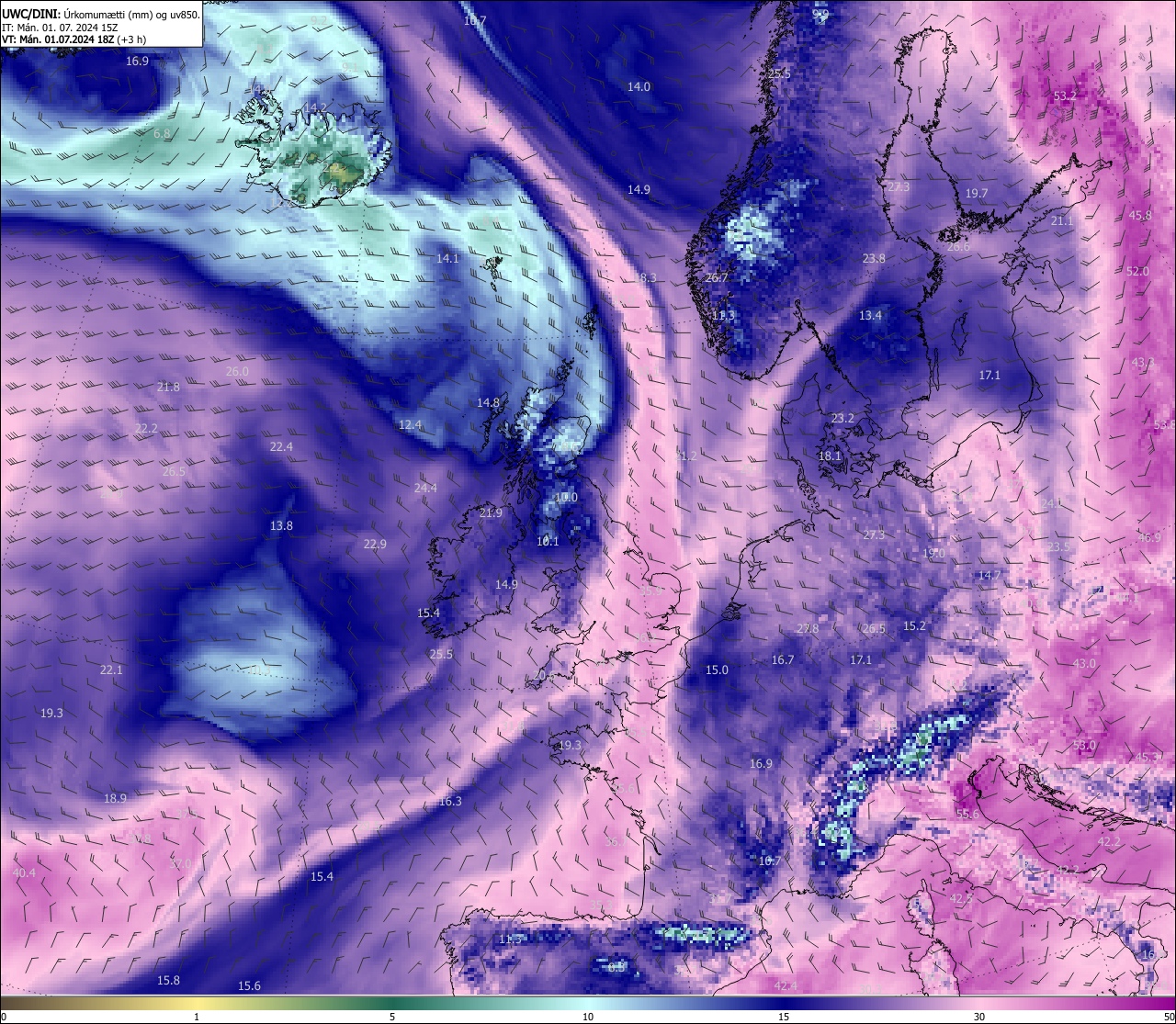The width and height of the screenshot is (1176, 1024).
Task: Click the 26.0 value in mid Atlantic
Action: click(x=237, y=371)
